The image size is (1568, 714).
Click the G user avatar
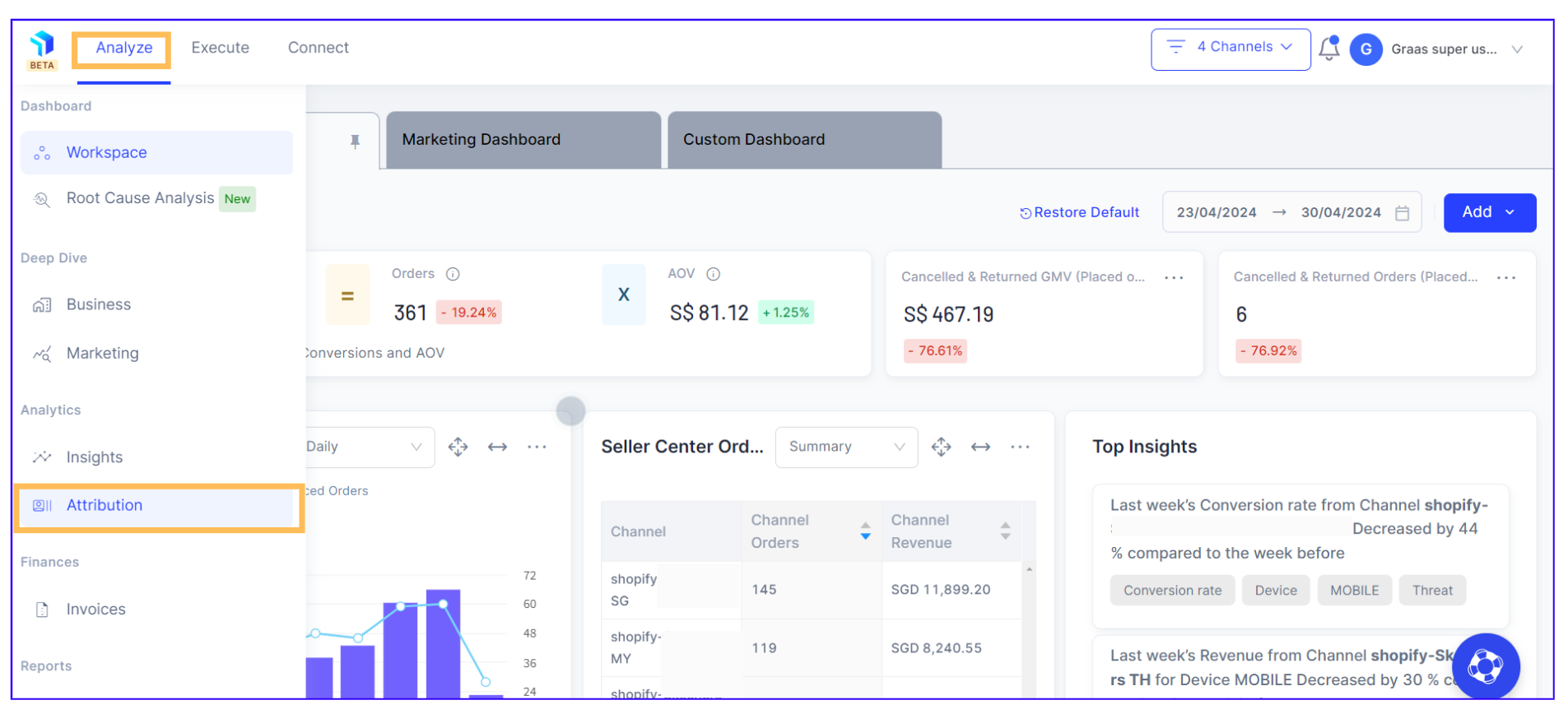1366,49
